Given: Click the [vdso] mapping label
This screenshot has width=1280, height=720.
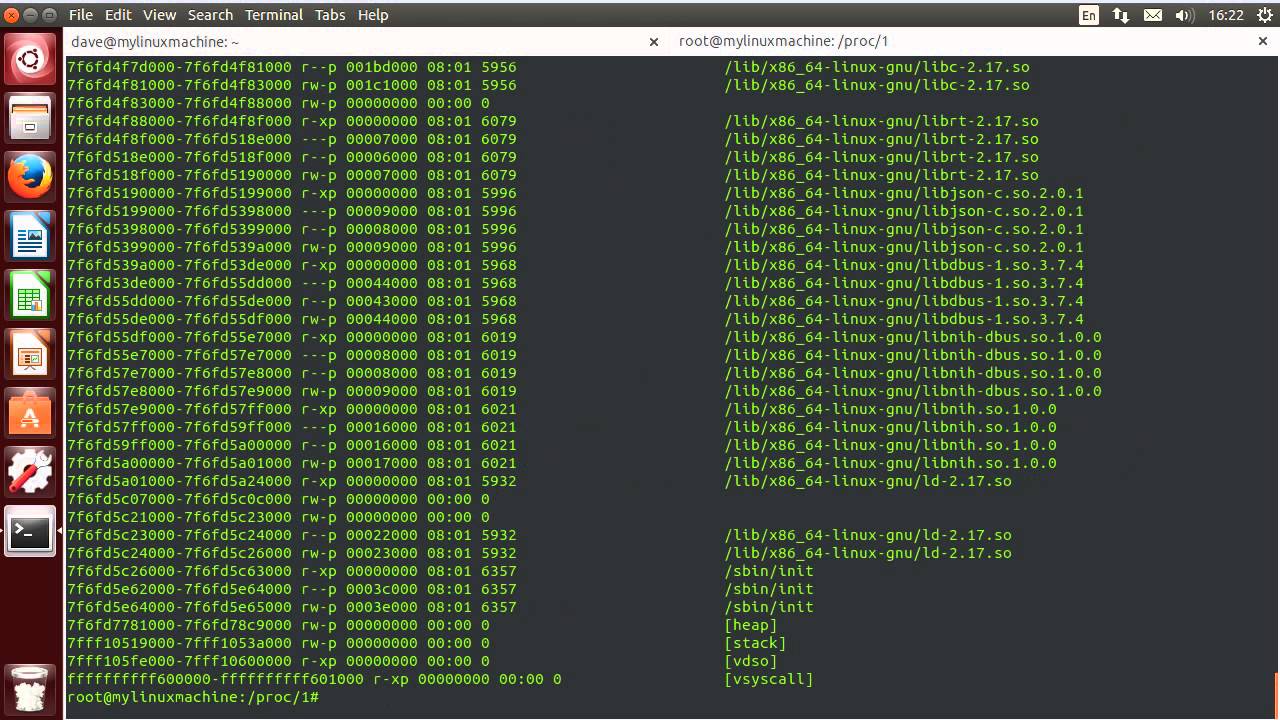Looking at the screenshot, I should point(751,661).
